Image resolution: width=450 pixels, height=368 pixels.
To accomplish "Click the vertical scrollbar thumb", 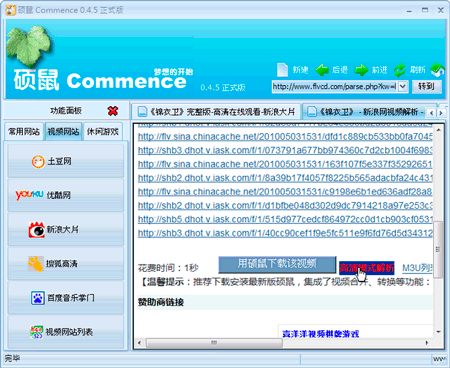I will coord(438,249).
